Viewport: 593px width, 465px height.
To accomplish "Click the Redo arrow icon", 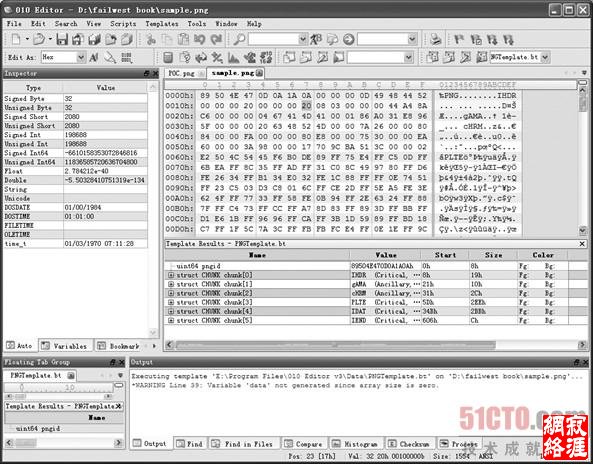I will click(216, 39).
